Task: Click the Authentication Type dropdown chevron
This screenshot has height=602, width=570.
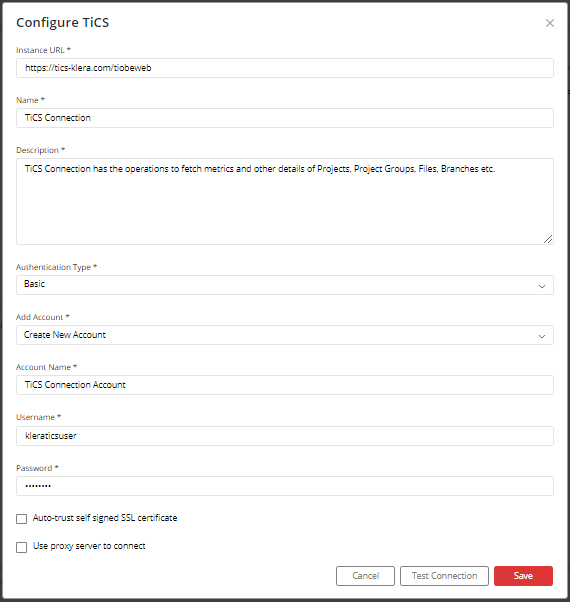Action: [542, 286]
